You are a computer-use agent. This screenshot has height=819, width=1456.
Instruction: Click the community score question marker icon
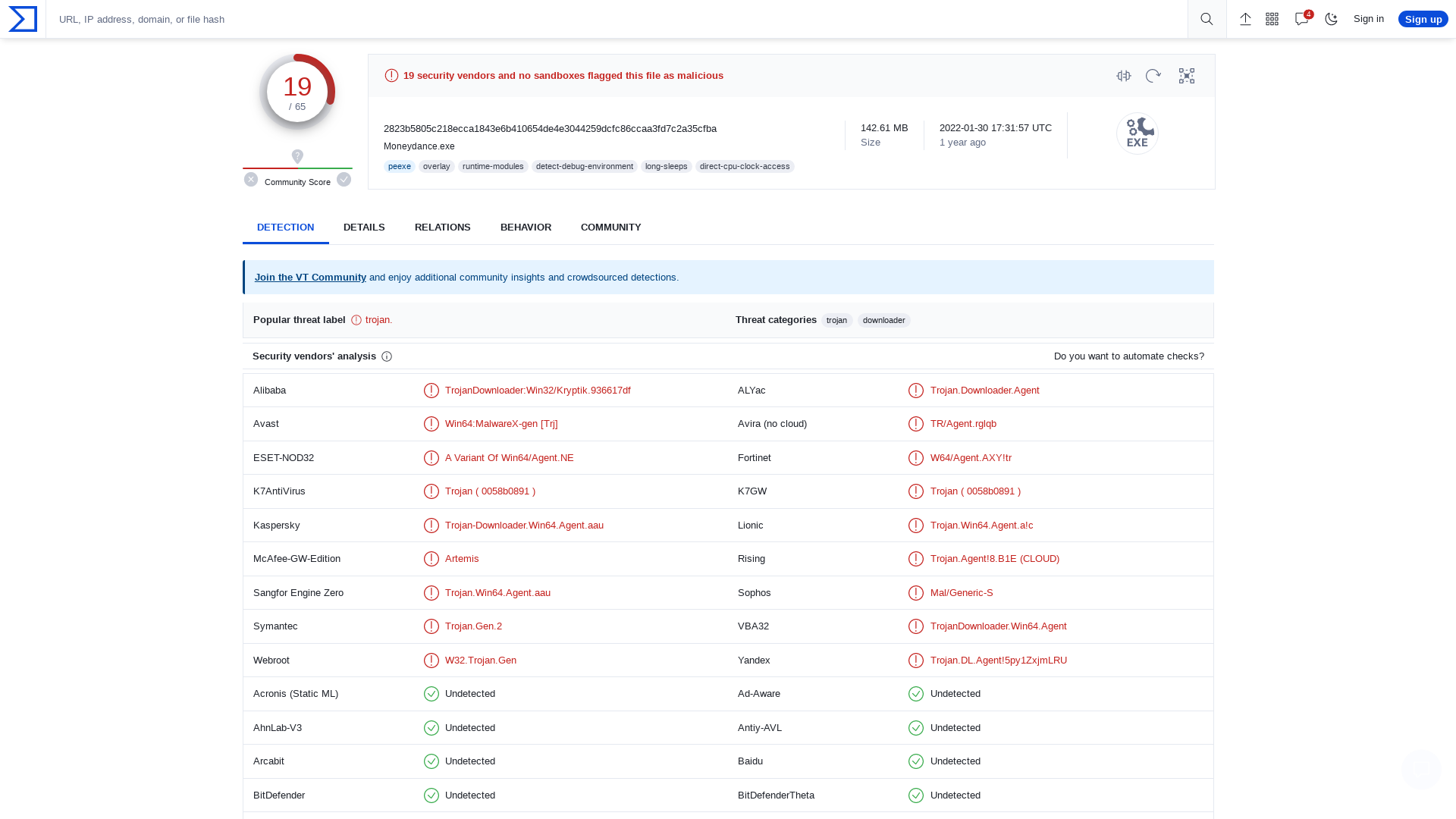tap(297, 156)
